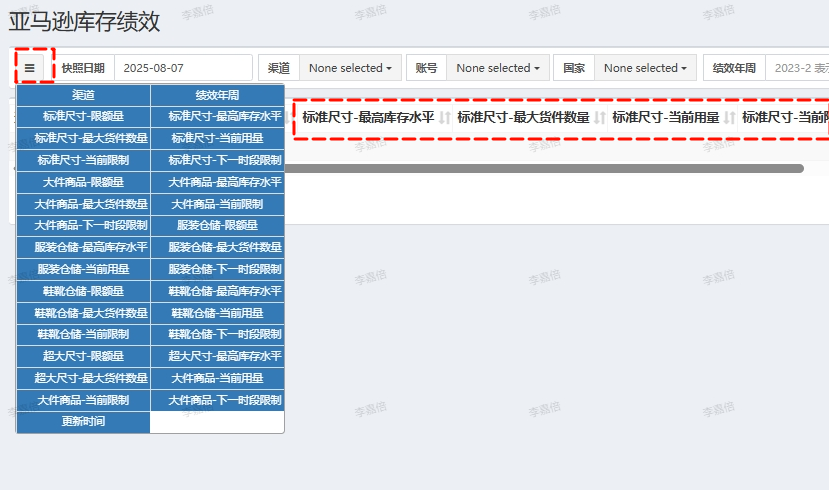
Task: Toggle 标准尺寸-当前用量 in the column menu
Action: tap(217, 138)
